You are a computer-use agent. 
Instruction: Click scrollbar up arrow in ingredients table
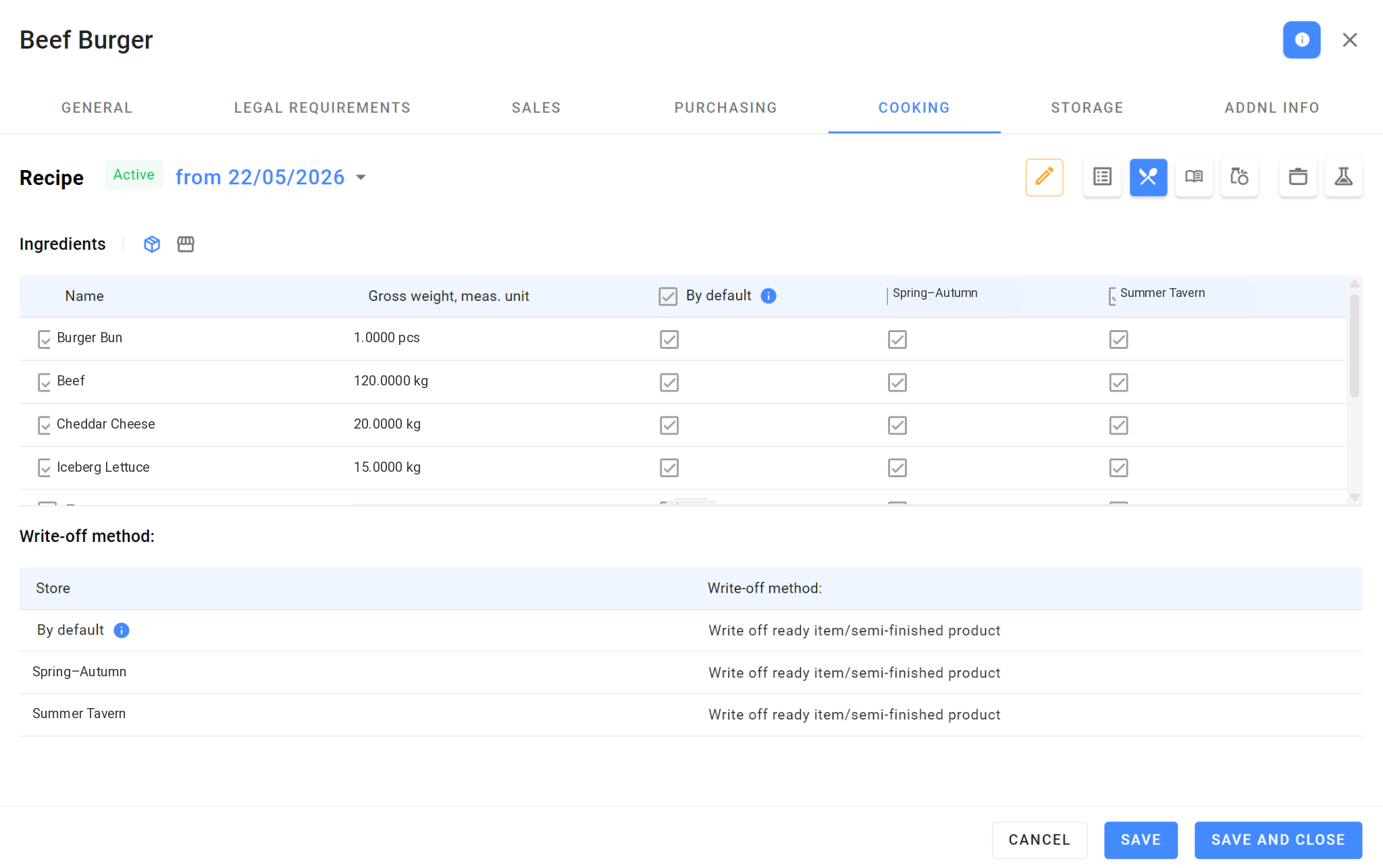[1354, 283]
